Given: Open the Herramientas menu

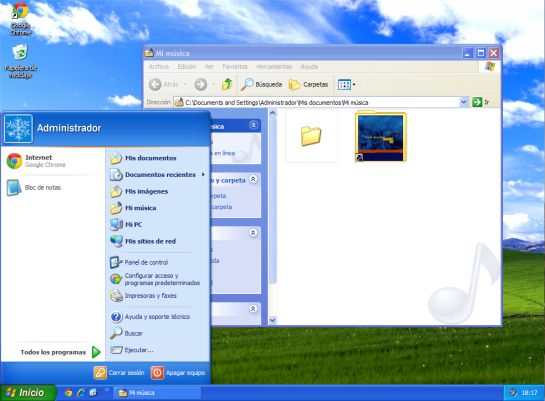Looking at the screenshot, I should coord(274,67).
